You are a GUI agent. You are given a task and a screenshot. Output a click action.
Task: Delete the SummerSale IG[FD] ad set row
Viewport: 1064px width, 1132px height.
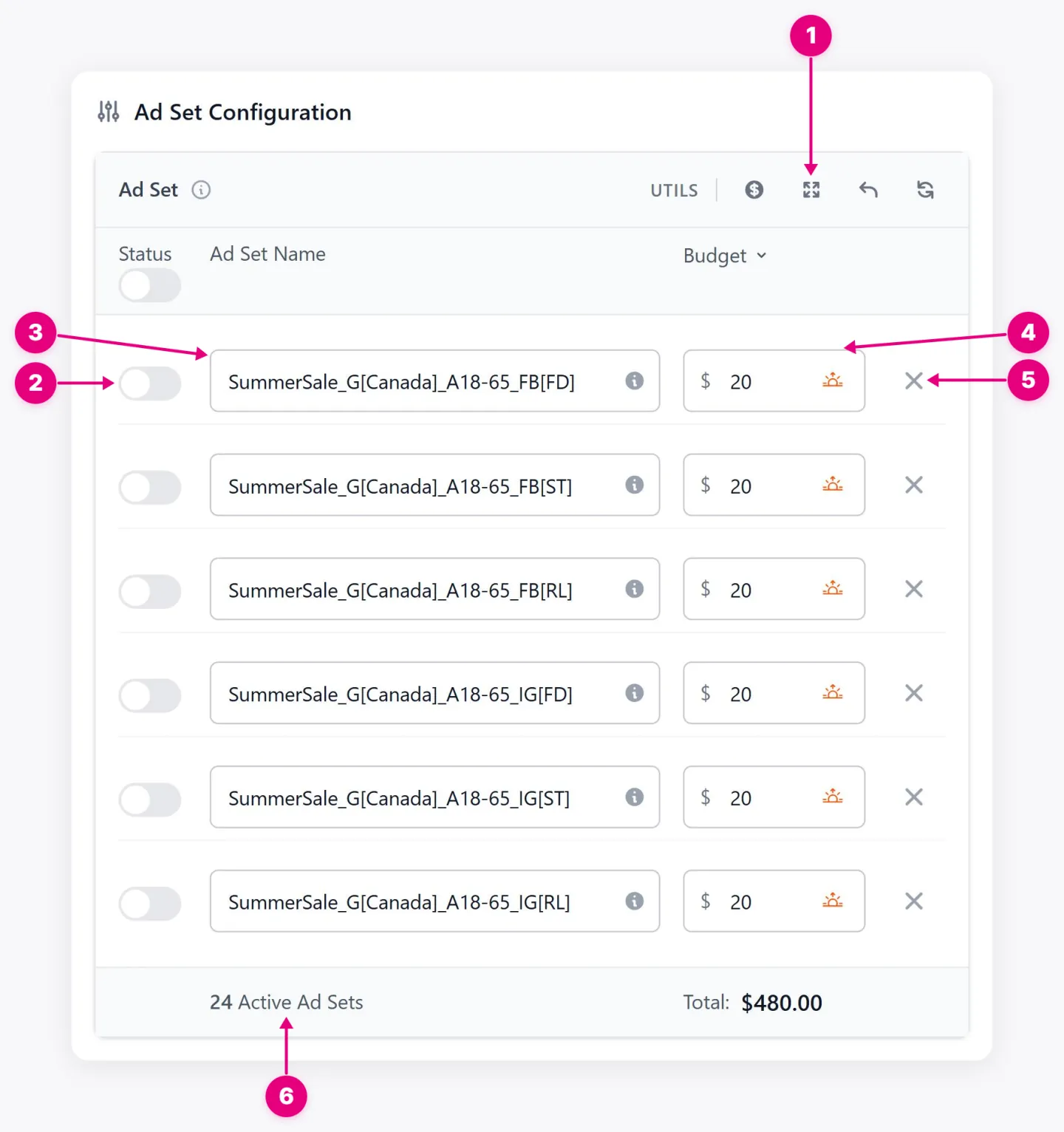(914, 693)
